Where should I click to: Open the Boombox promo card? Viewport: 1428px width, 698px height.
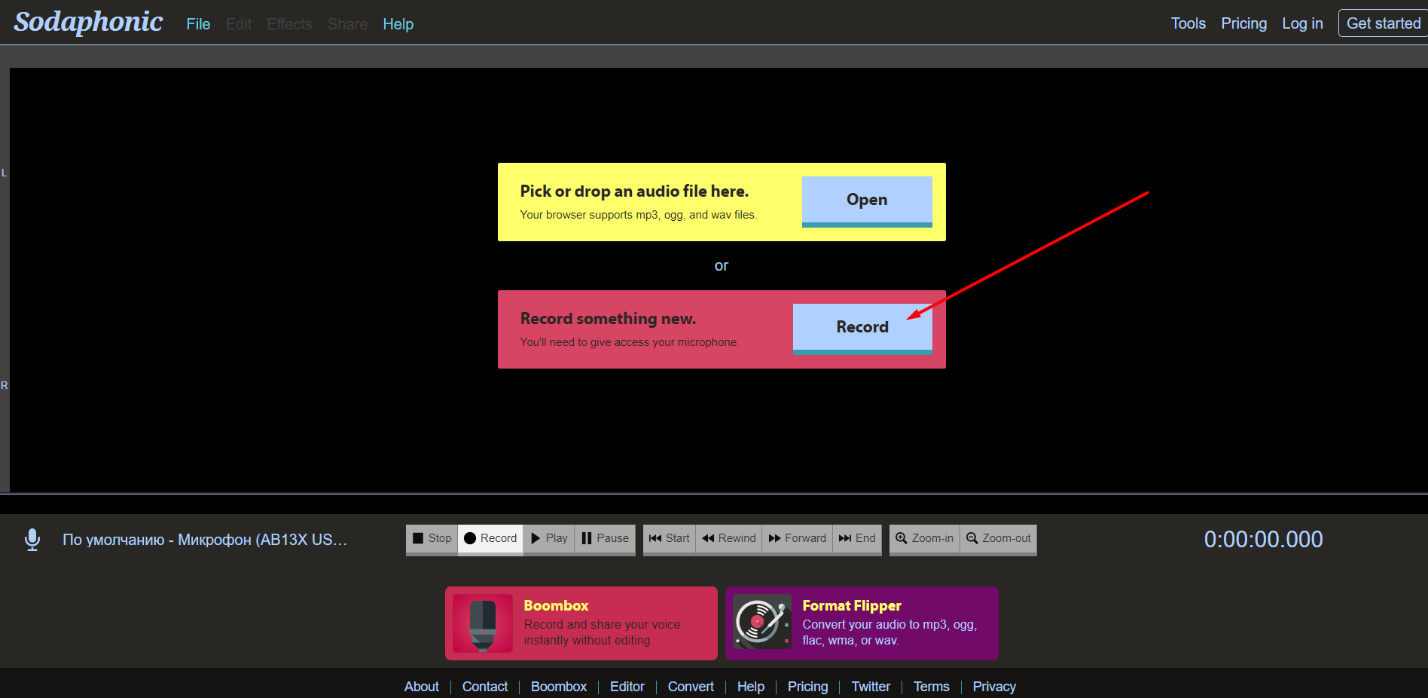581,623
